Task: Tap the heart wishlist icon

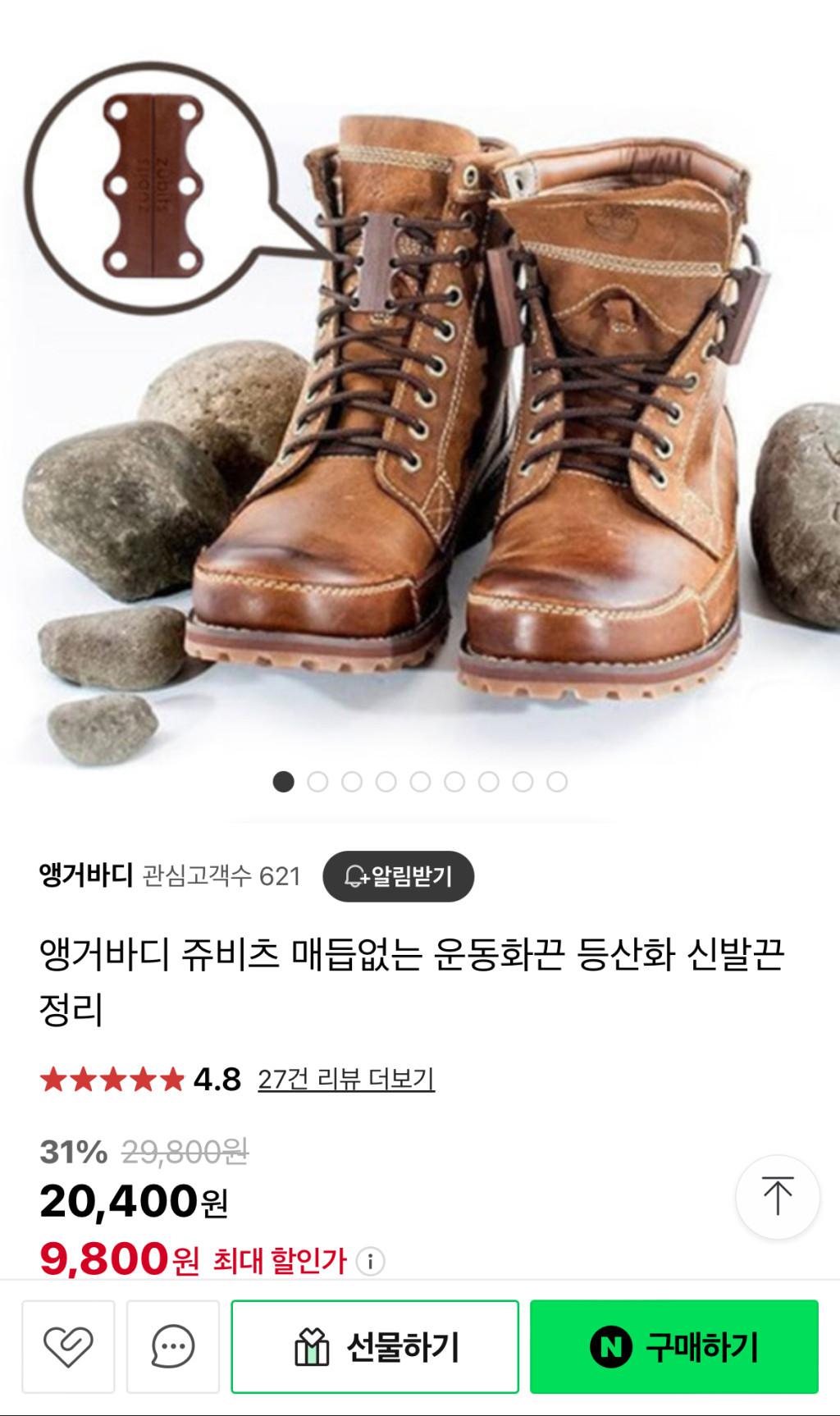Action: [x=68, y=1346]
